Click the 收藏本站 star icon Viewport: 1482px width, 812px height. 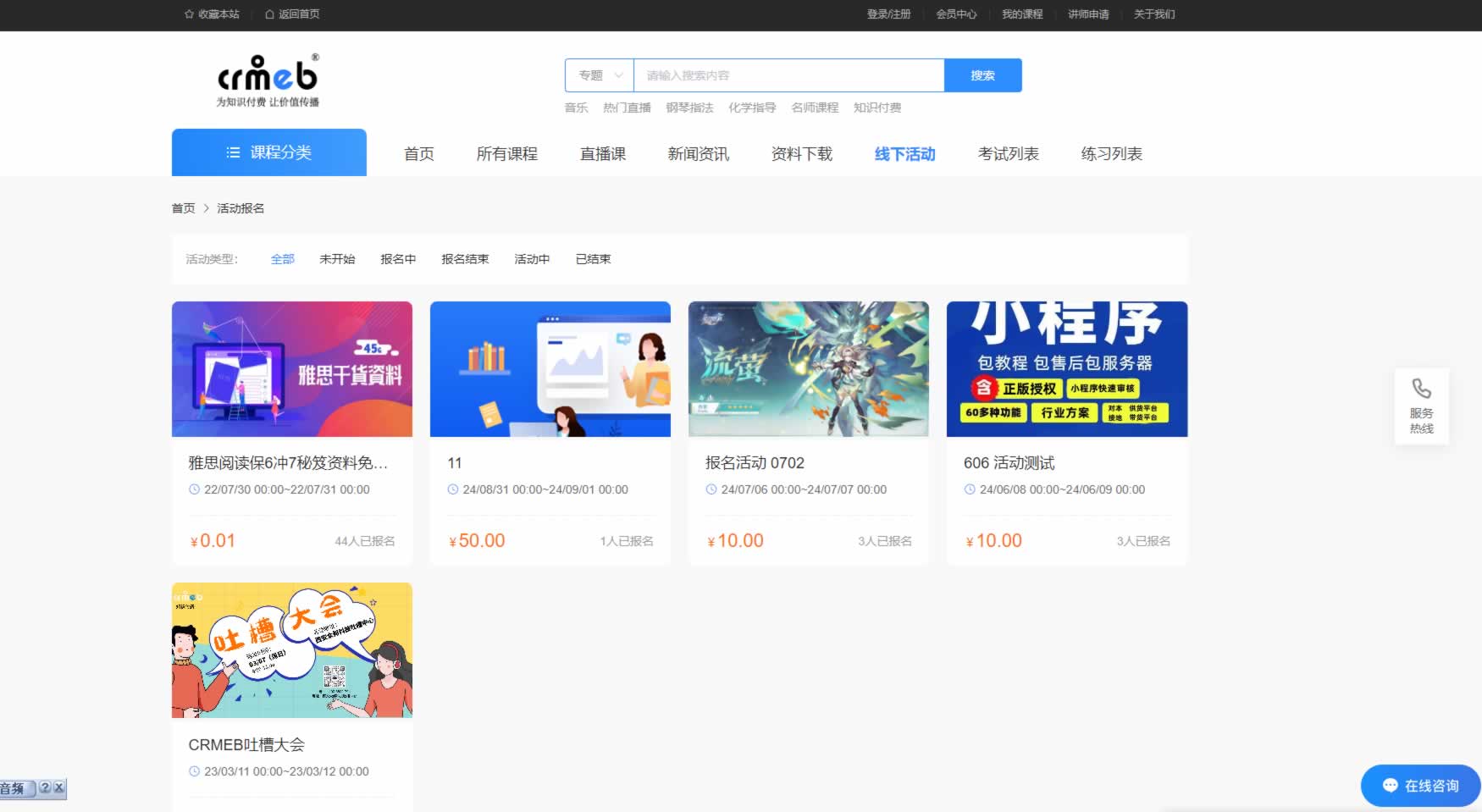pyautogui.click(x=189, y=14)
